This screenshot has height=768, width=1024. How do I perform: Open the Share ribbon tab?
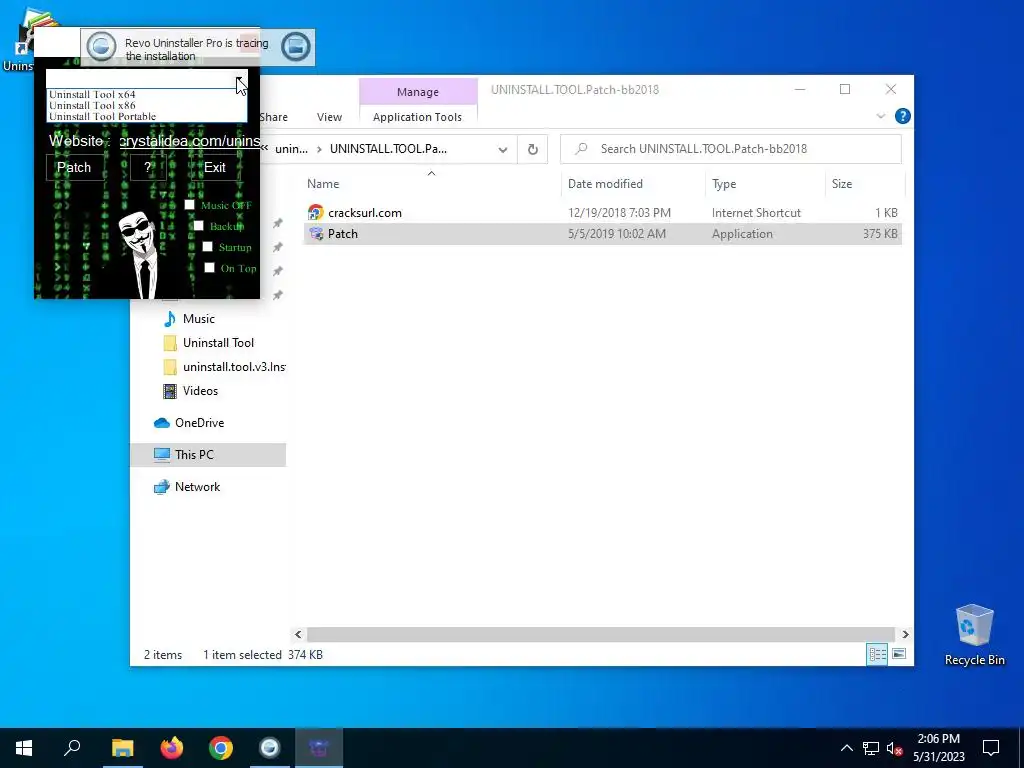tap(274, 117)
